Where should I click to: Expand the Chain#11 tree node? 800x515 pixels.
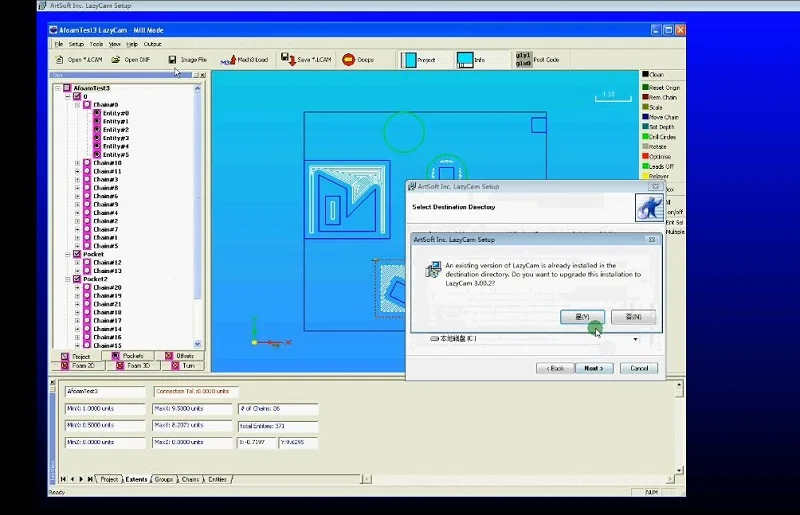tap(78, 171)
